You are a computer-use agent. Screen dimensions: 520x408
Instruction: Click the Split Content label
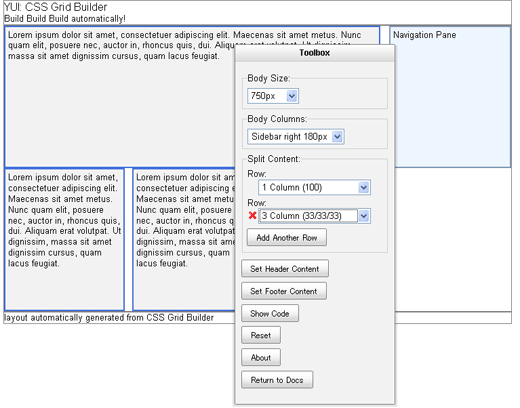click(274, 159)
